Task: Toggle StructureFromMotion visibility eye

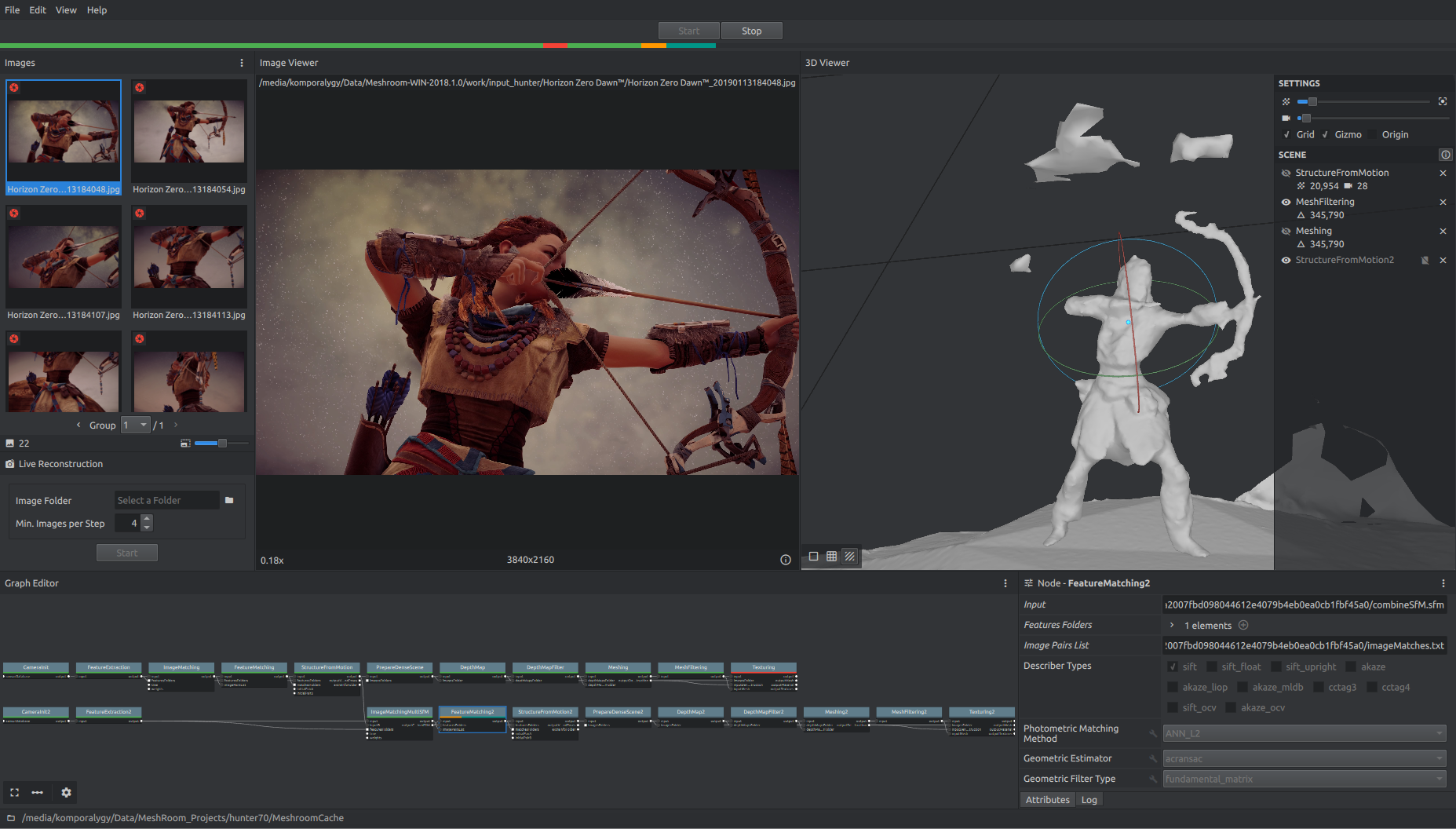Action: (x=1286, y=173)
